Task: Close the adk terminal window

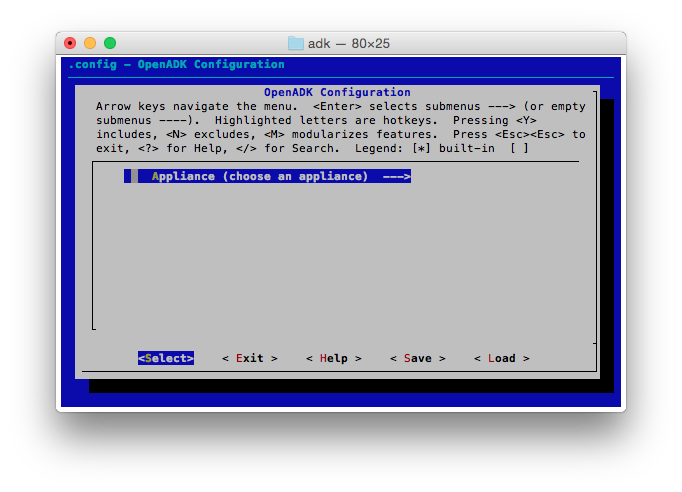Action: click(x=70, y=43)
